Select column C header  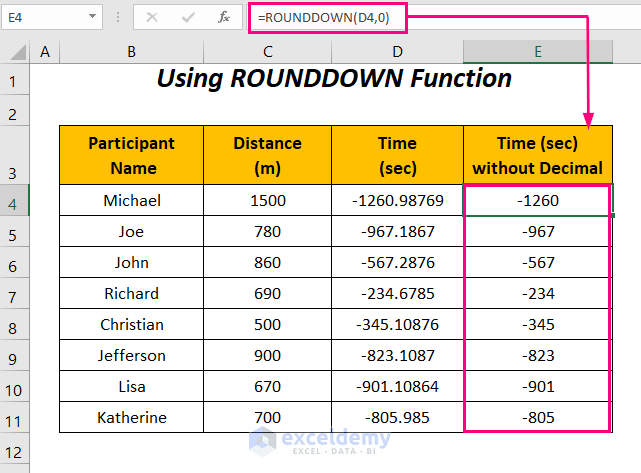(267, 52)
